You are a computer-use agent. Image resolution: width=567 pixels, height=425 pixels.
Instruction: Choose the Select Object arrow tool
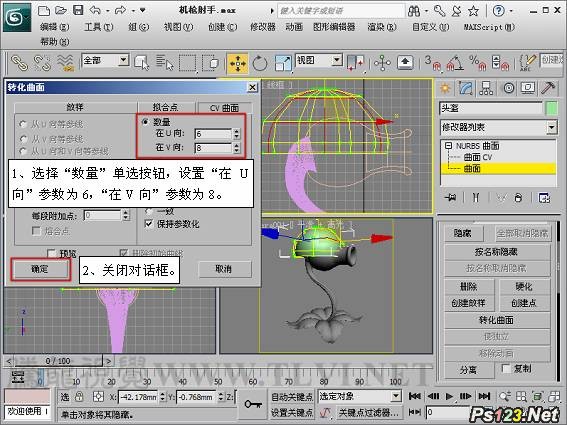pos(142,63)
